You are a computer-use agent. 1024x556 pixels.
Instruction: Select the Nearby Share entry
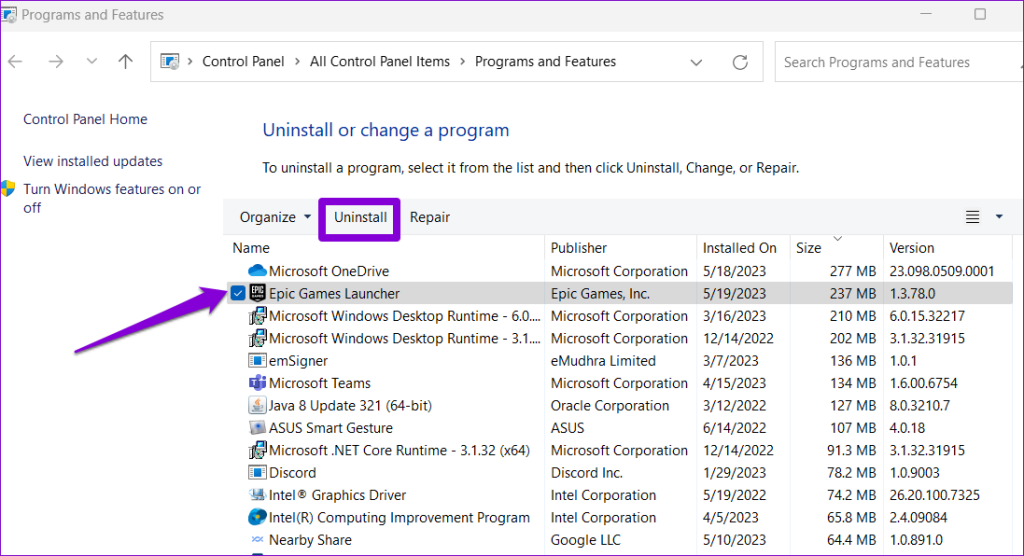(x=310, y=540)
